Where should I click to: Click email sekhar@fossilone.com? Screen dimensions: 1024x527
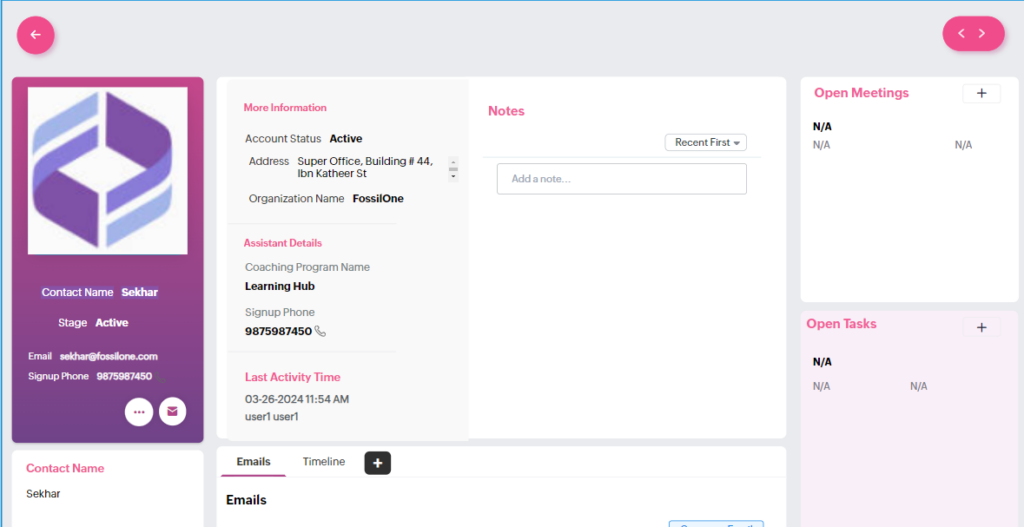(x=108, y=357)
